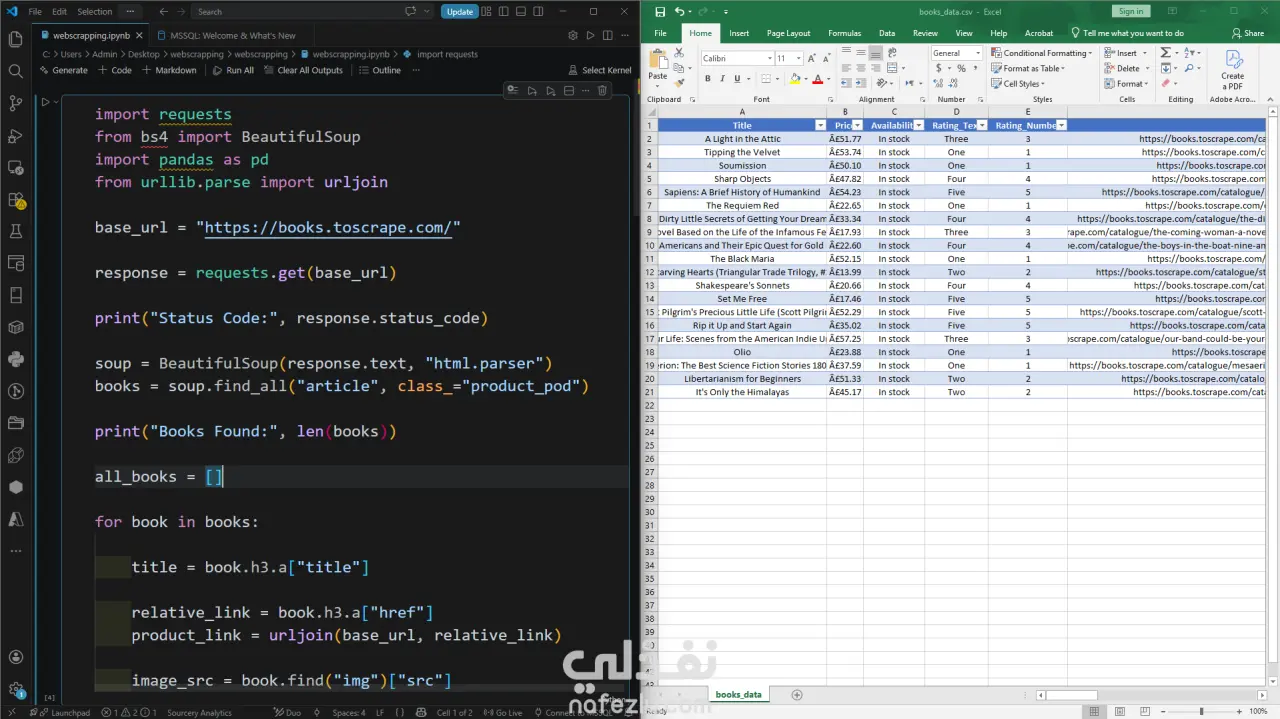Run the first notebook cell
This screenshot has width=1280, height=719.
(45, 102)
